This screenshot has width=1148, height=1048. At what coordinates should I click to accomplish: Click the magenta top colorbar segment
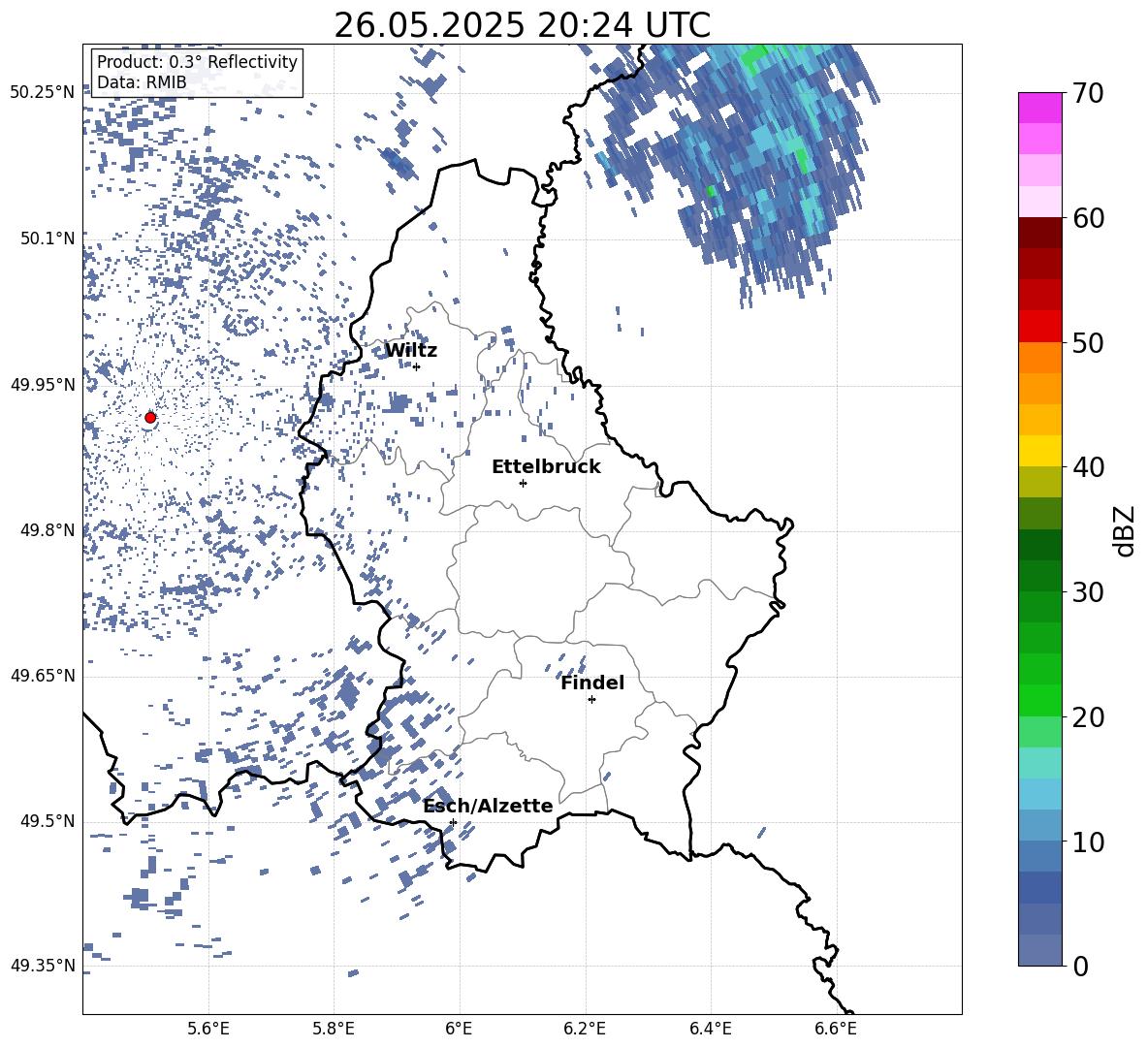[1039, 109]
